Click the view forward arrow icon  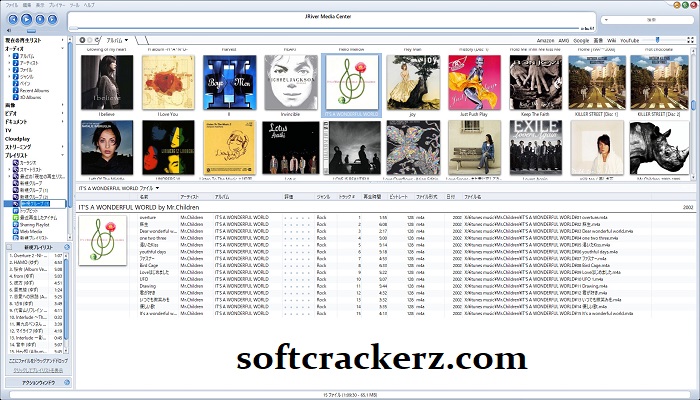(90, 40)
